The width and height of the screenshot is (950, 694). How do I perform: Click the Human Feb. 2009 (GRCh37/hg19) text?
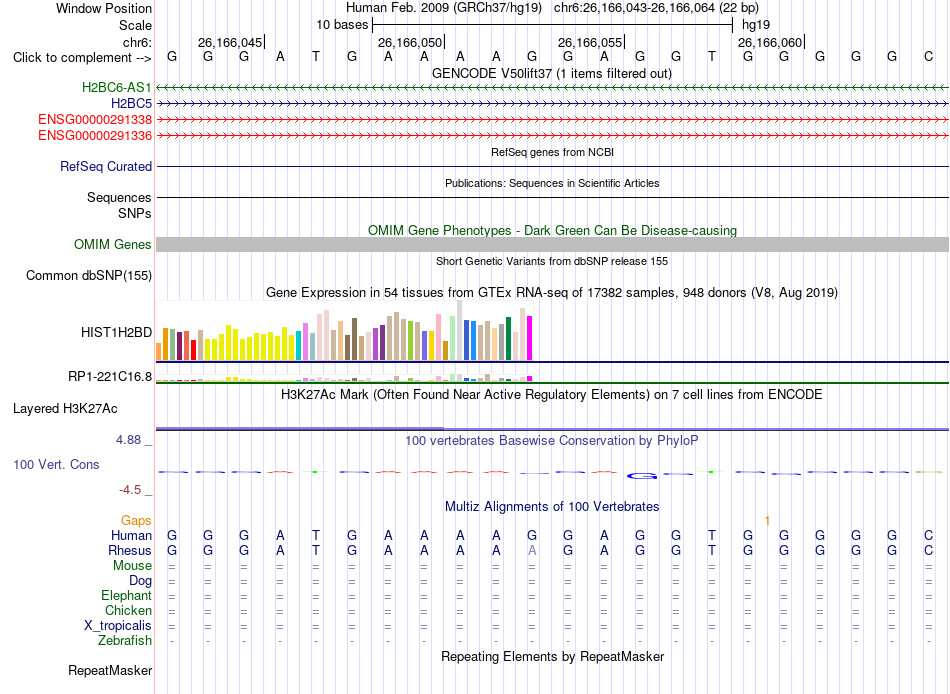[445, 8]
